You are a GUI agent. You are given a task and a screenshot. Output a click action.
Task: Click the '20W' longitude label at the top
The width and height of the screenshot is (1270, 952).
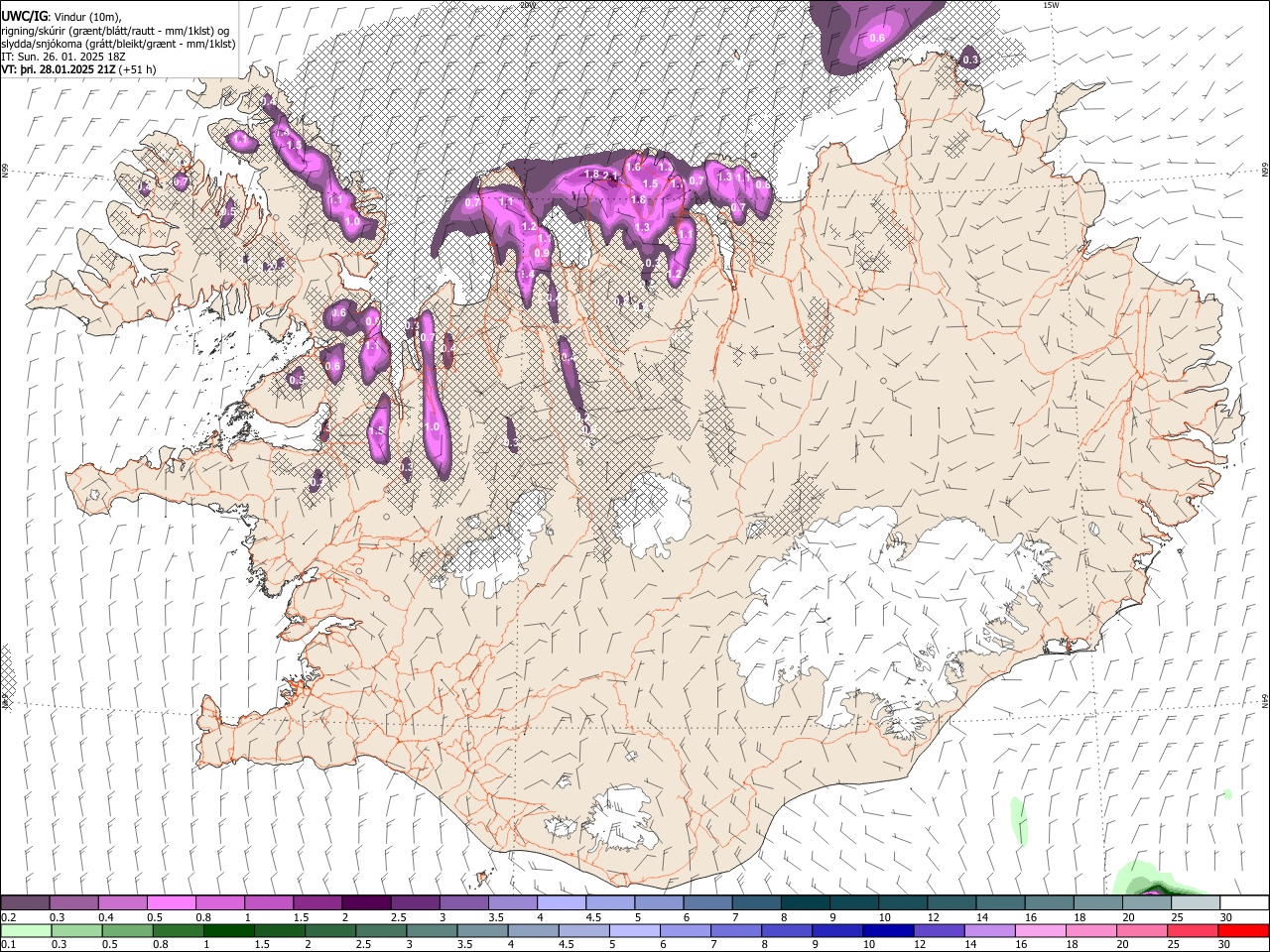point(527,5)
